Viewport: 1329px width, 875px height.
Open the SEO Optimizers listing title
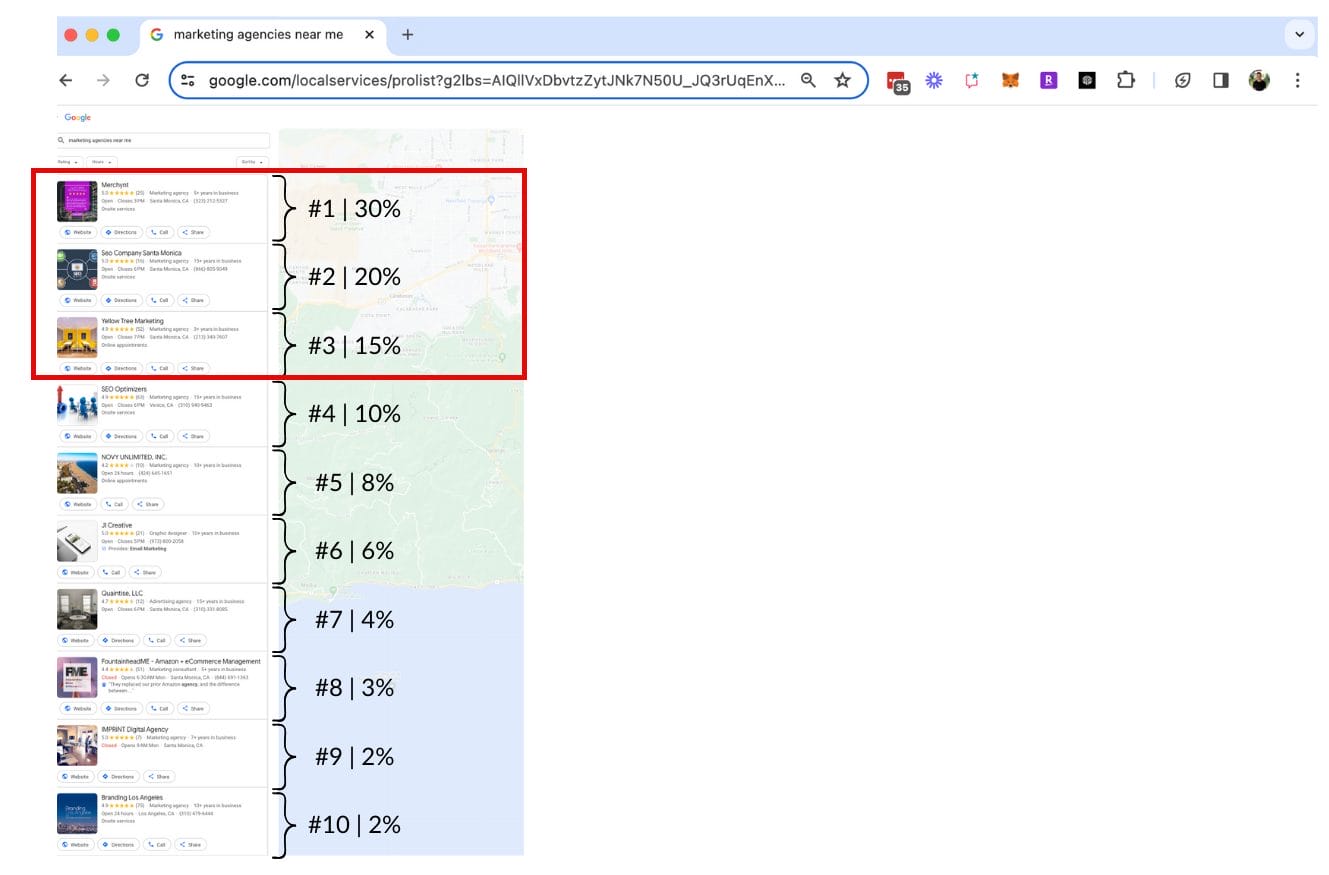tap(124, 389)
